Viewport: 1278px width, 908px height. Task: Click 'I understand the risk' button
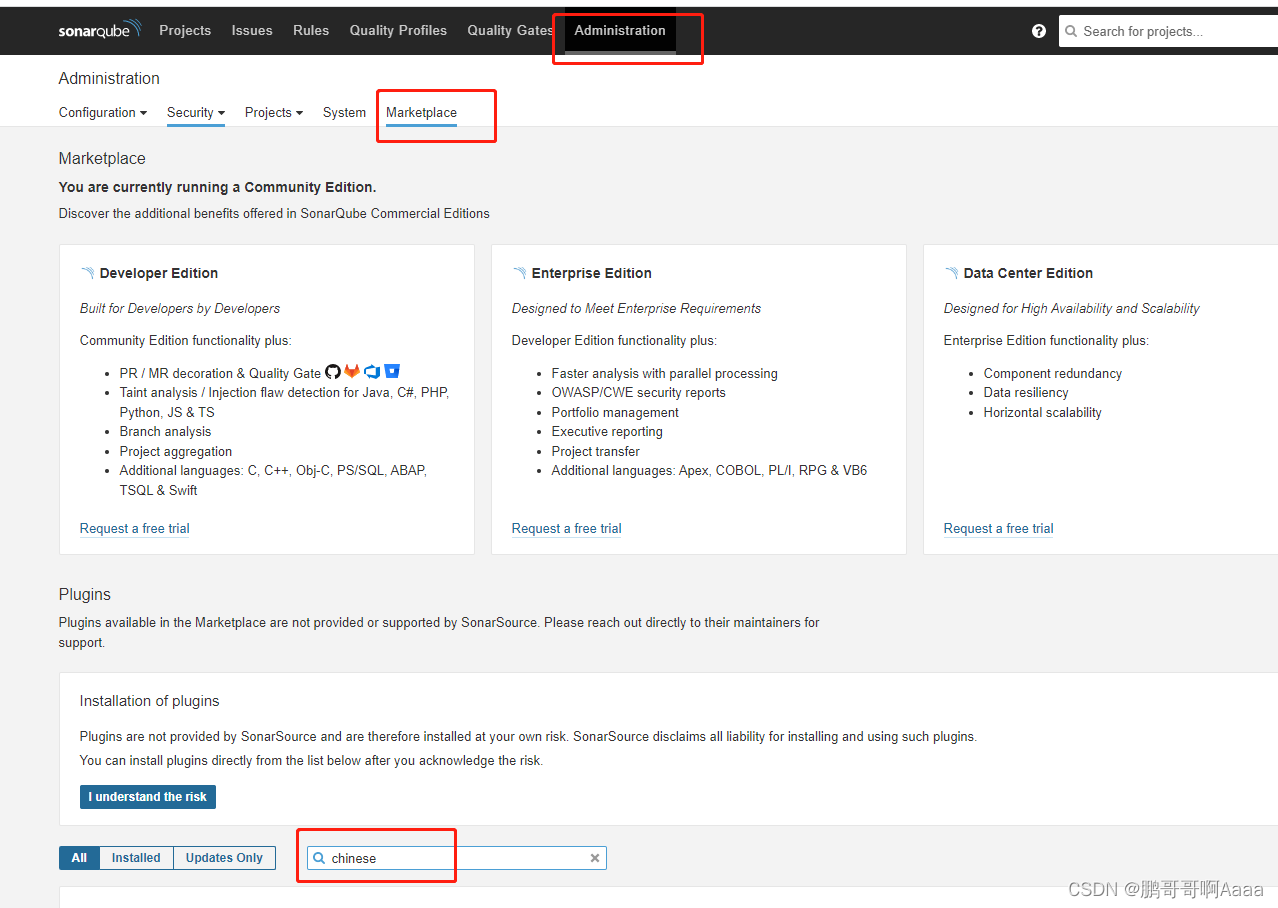(148, 797)
